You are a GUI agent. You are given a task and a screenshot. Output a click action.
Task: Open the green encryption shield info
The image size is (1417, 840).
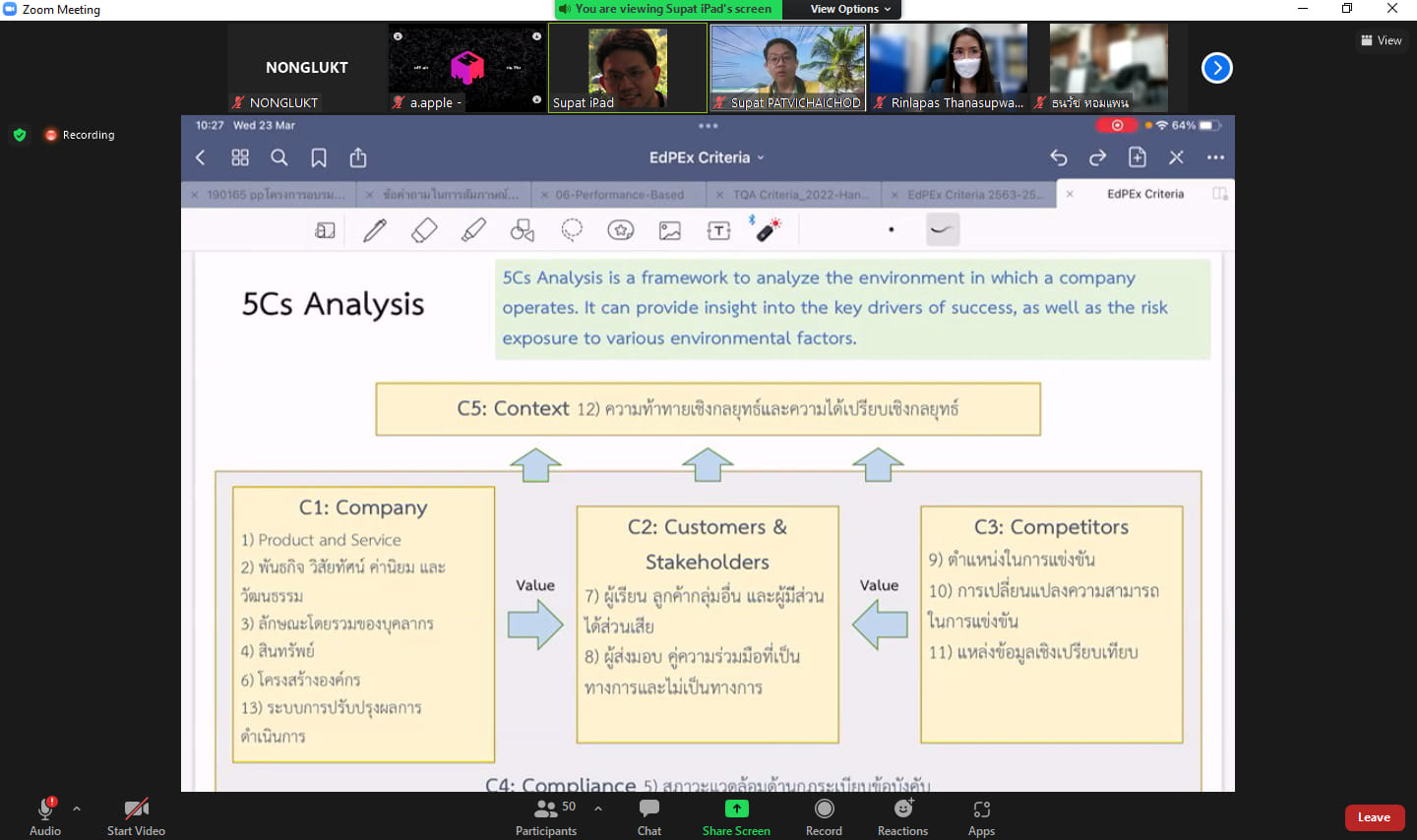(20, 135)
